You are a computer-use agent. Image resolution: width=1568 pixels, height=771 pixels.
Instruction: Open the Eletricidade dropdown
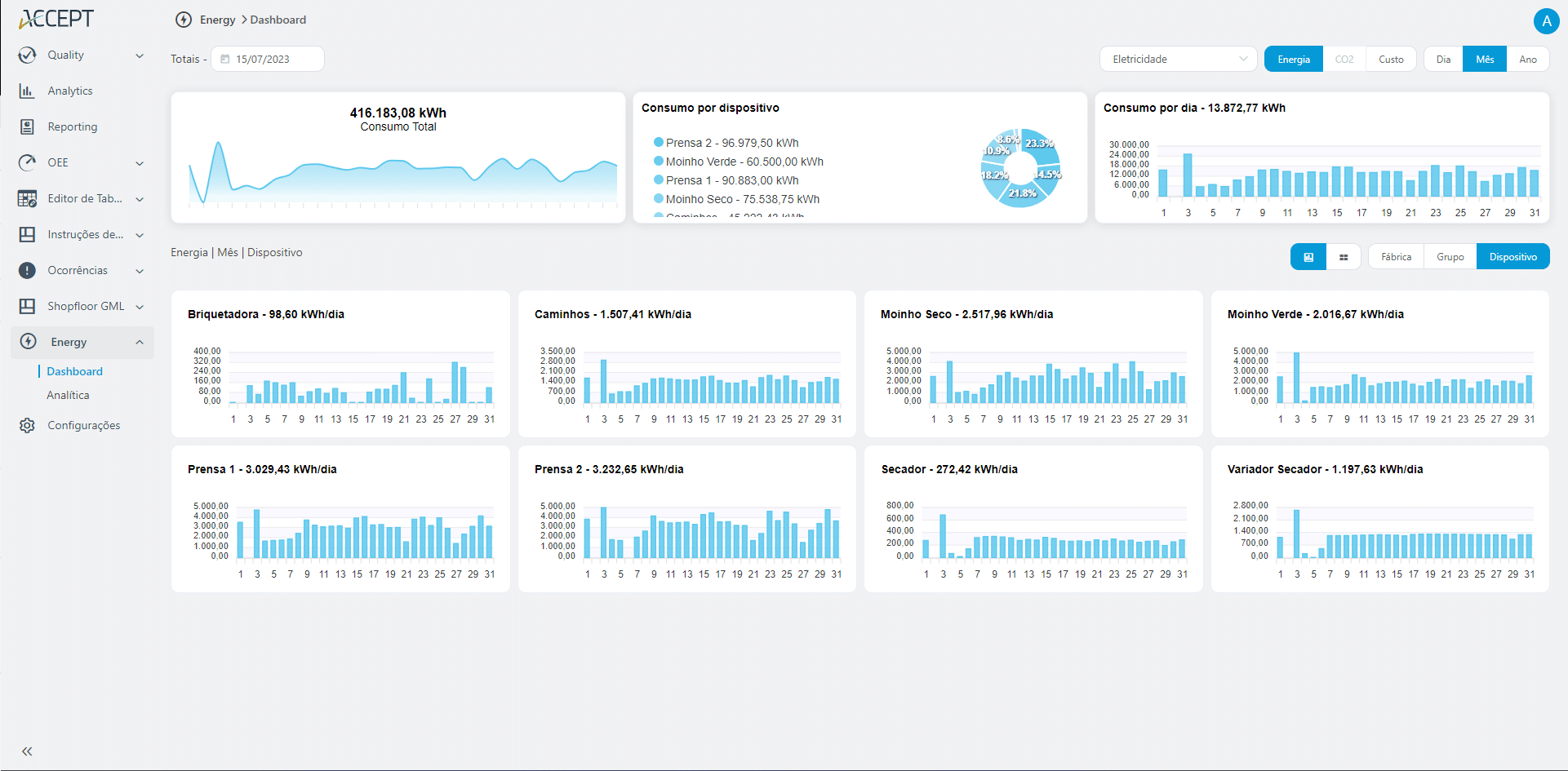1178,60
